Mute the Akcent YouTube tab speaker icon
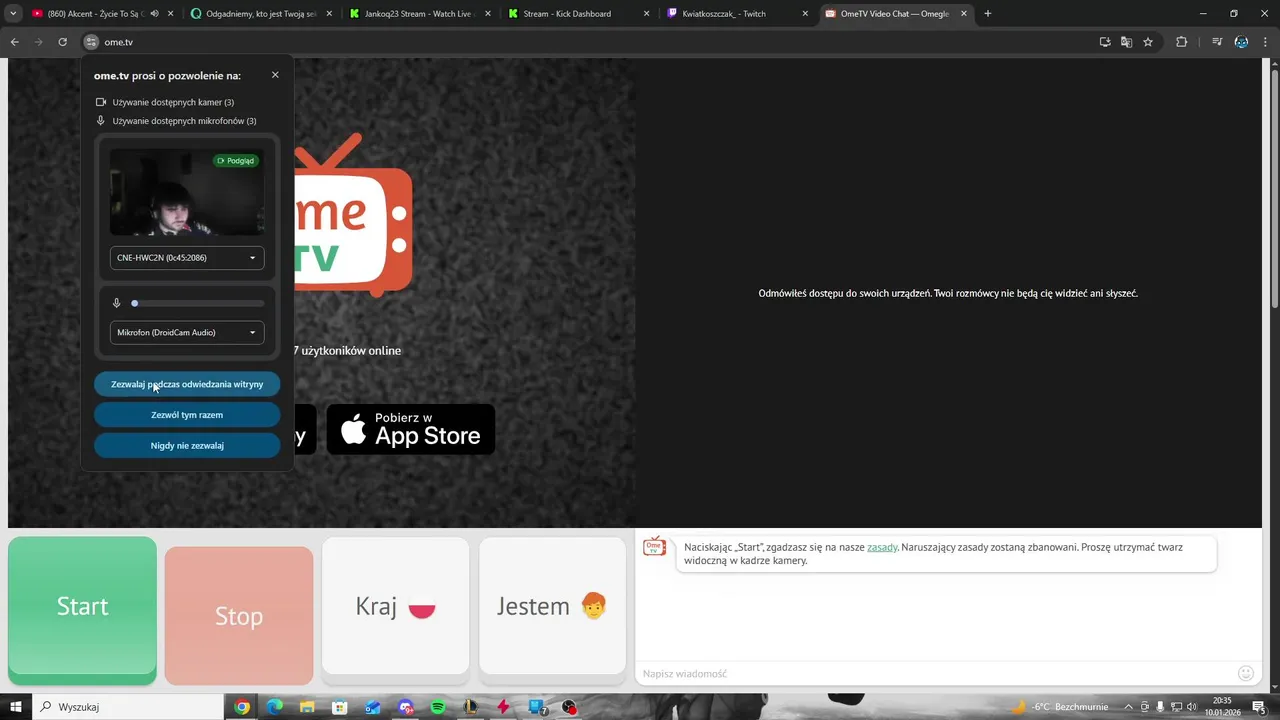This screenshot has width=1280, height=720. (154, 14)
